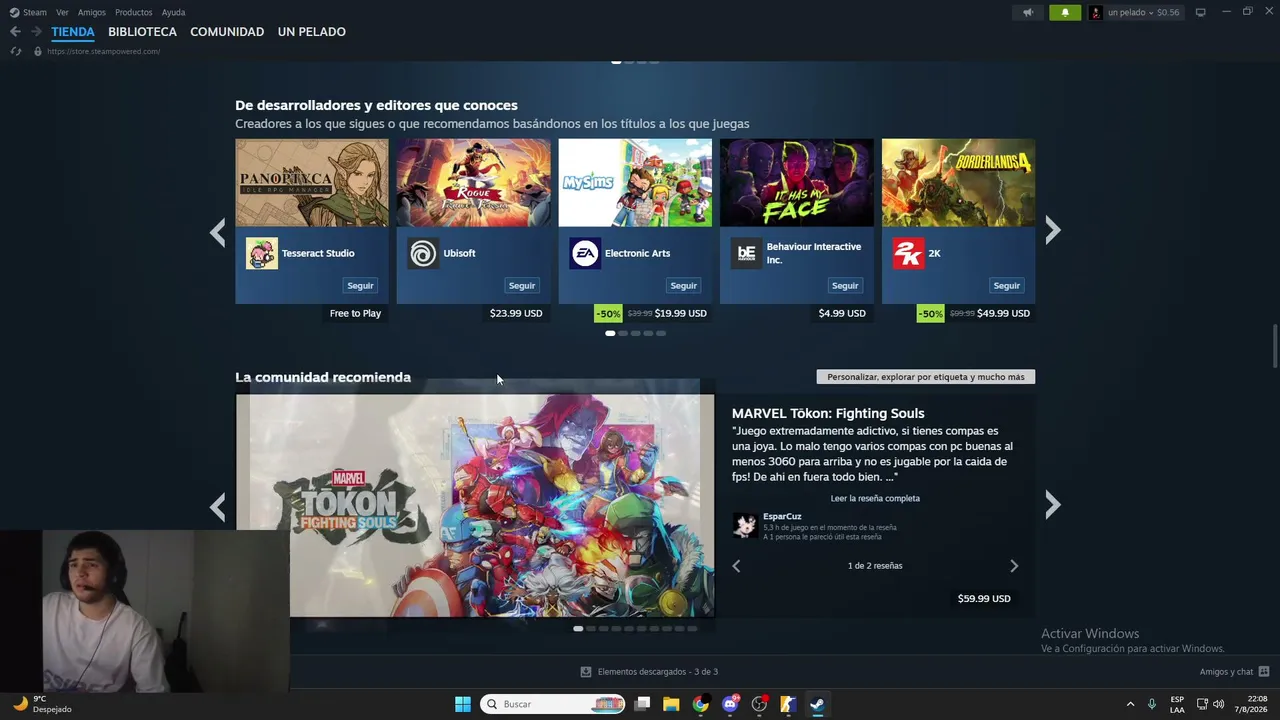
Task: Open the Borderlands 4 thumbnail
Action: (x=958, y=183)
